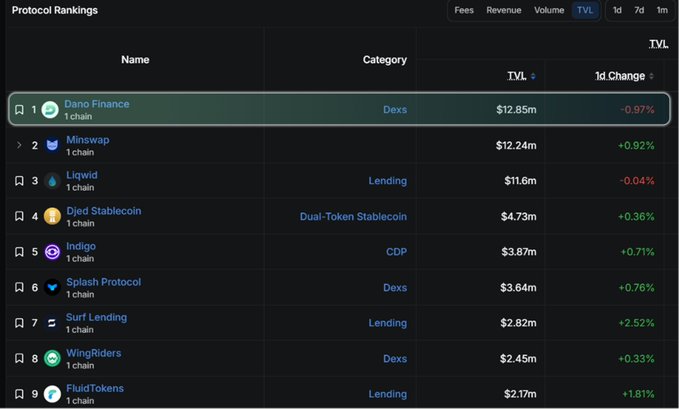Click the Protocol Rankings heading
Viewport: 679px width, 409px height.
click(55, 10)
